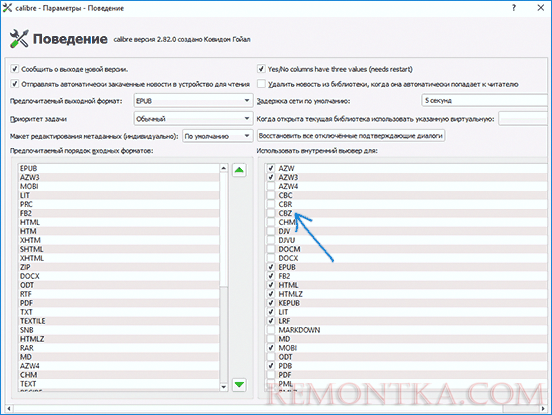Viewport: 552px width, 415px height.
Task: Uncheck AZW in internal viewer list
Action: click(271, 168)
